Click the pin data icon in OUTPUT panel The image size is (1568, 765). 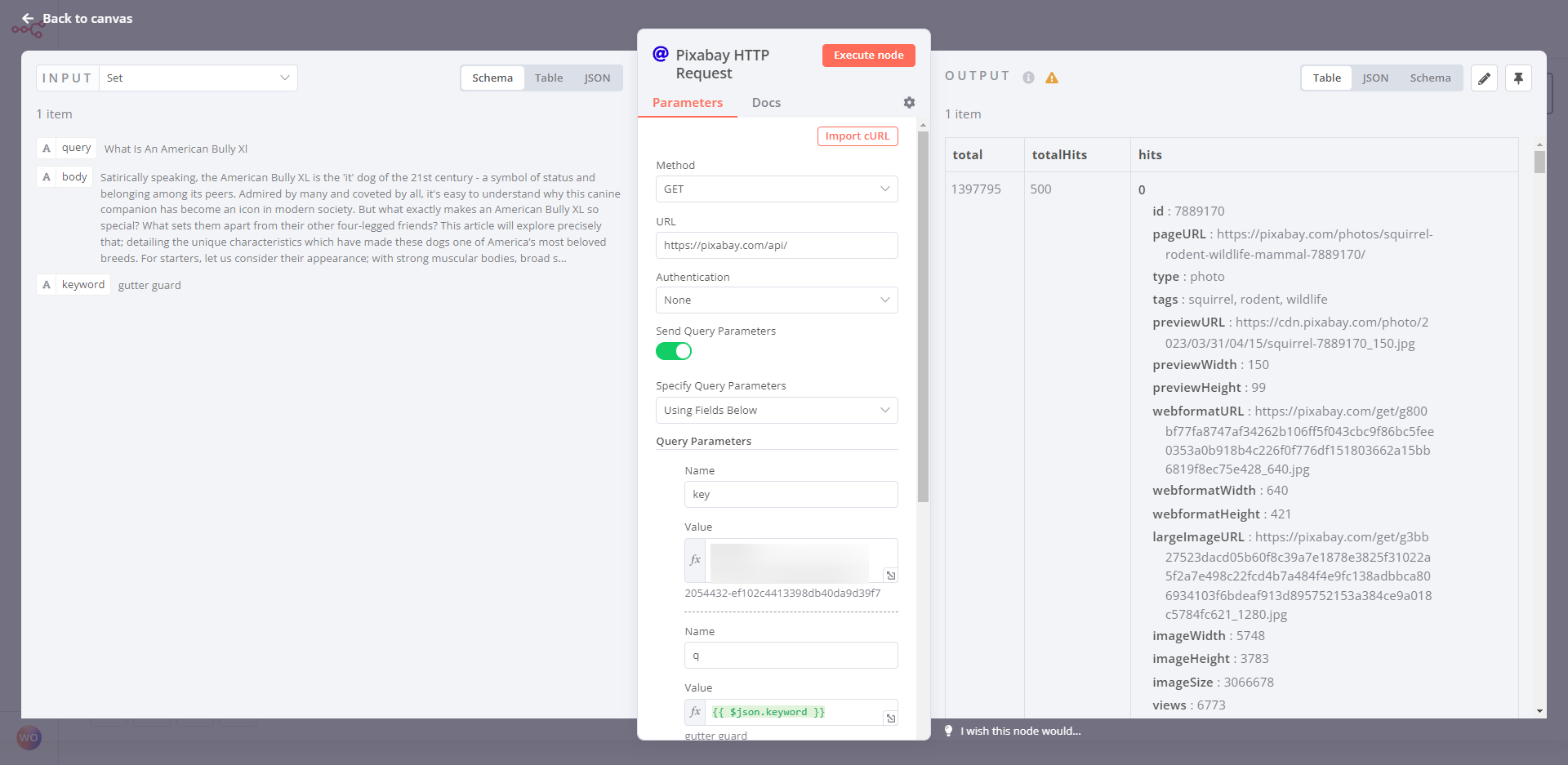1518,78
